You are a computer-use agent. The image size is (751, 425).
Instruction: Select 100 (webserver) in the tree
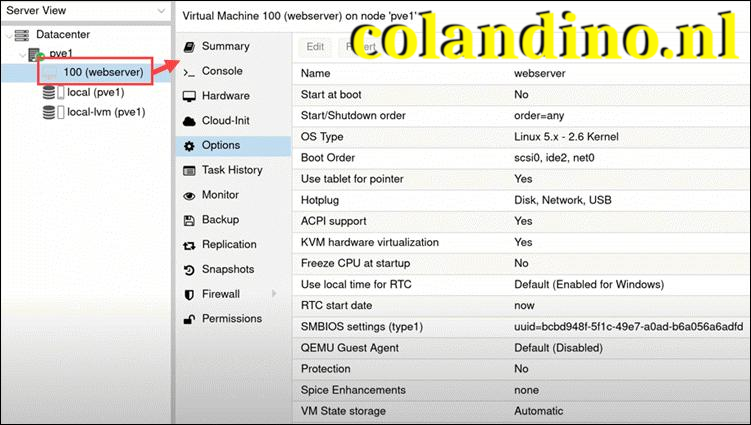click(x=103, y=72)
